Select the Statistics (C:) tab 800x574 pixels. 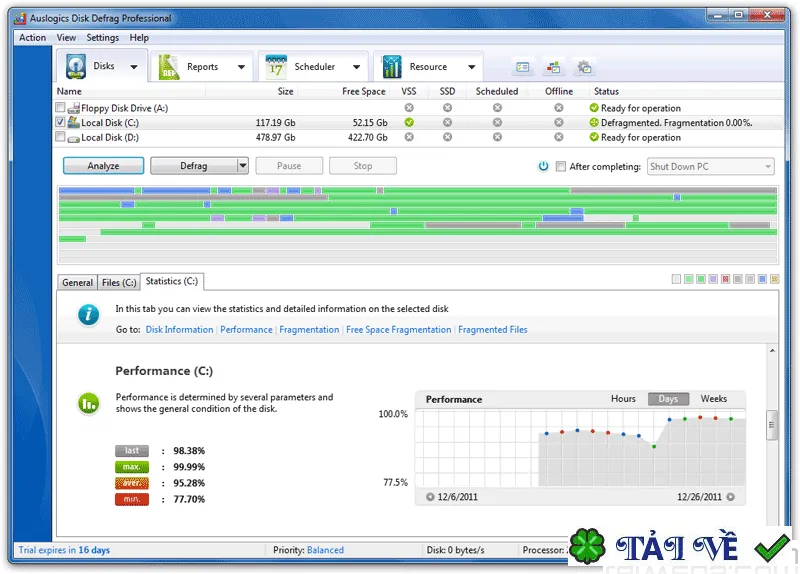[172, 281]
